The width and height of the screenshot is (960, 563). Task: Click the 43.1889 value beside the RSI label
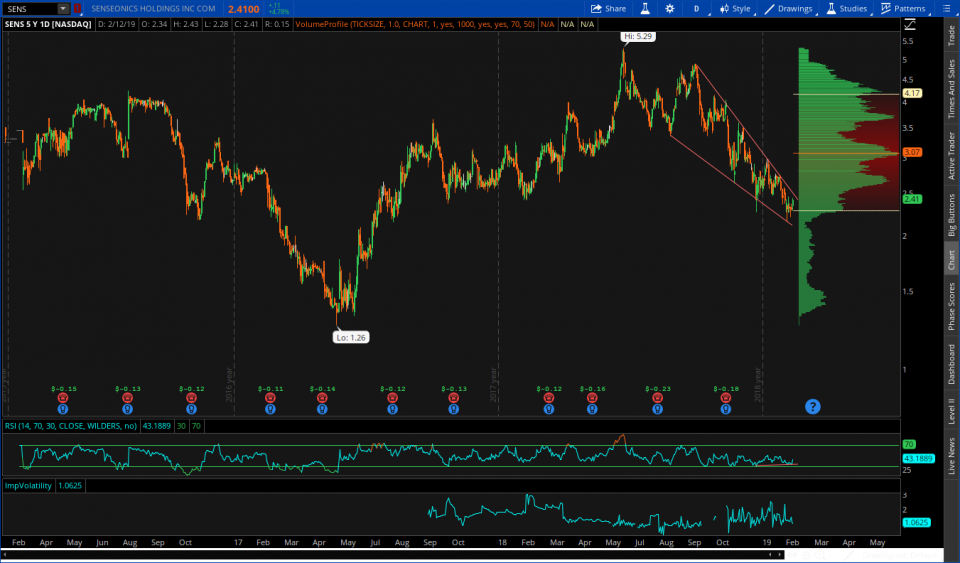157,426
